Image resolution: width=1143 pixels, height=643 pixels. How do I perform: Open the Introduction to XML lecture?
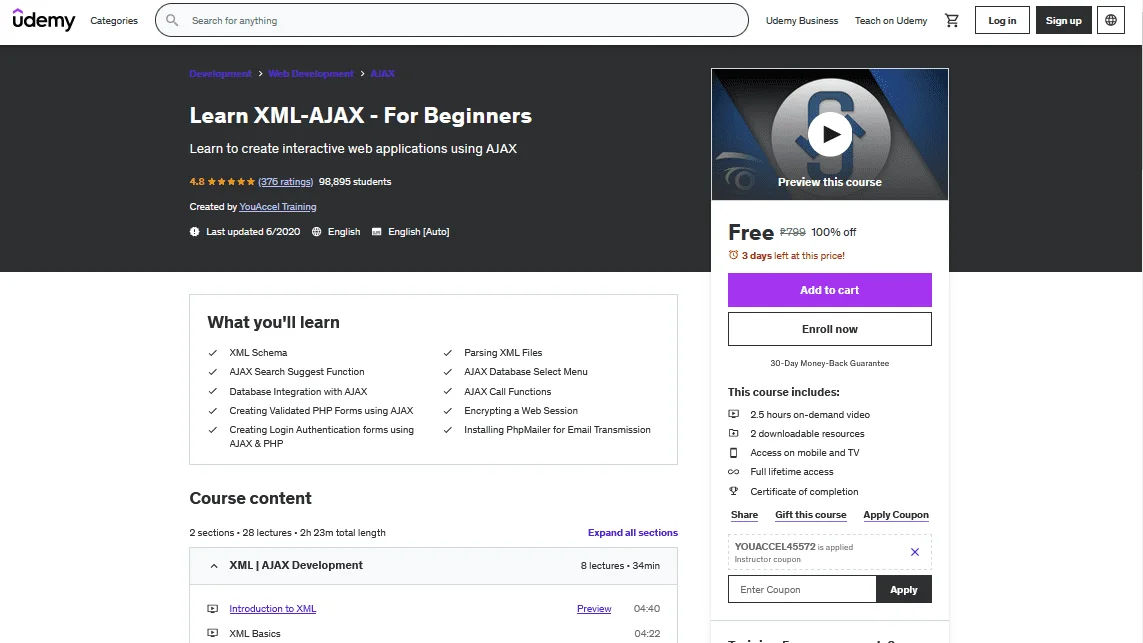pyautogui.click(x=273, y=609)
